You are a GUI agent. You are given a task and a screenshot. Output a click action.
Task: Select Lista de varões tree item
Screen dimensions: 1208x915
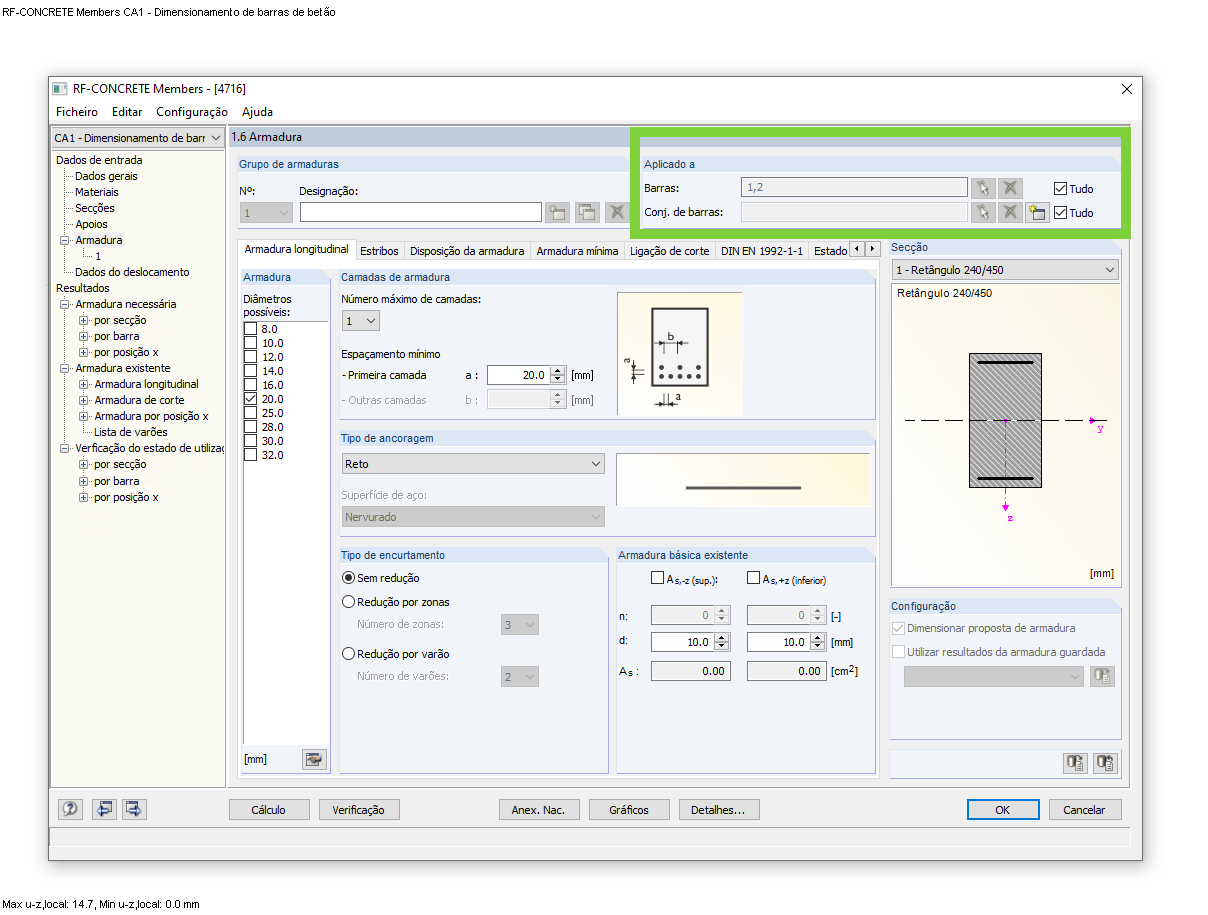pyautogui.click(x=131, y=432)
